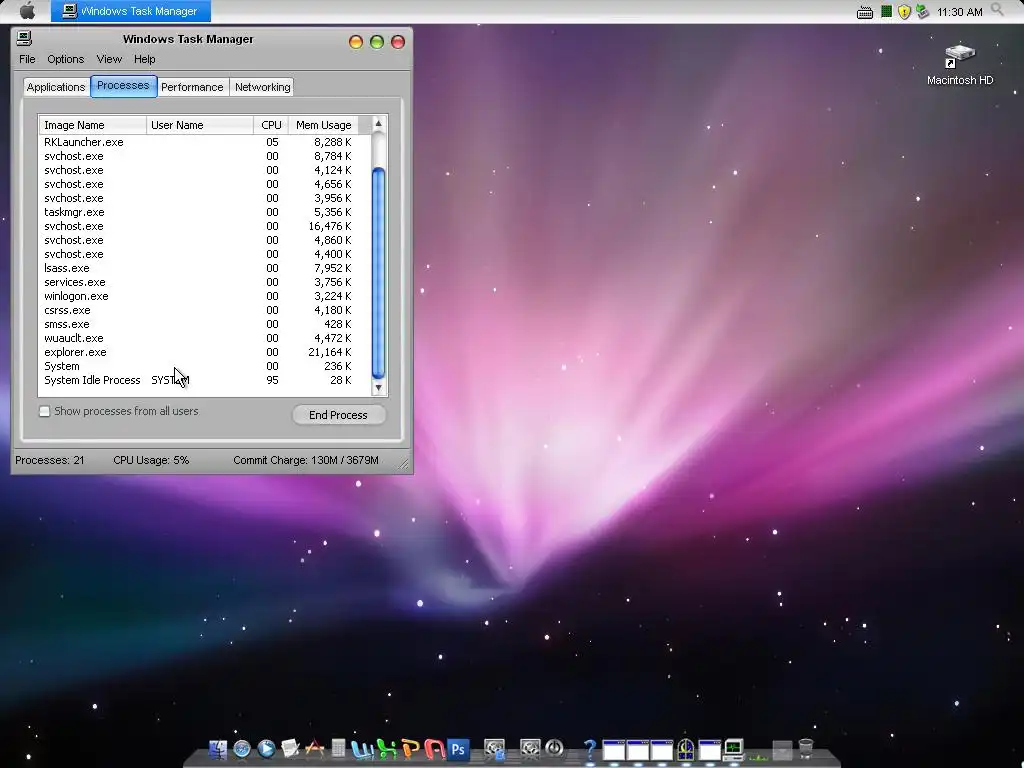Click the 11:30 AM clock
1024x768 pixels.
point(959,12)
